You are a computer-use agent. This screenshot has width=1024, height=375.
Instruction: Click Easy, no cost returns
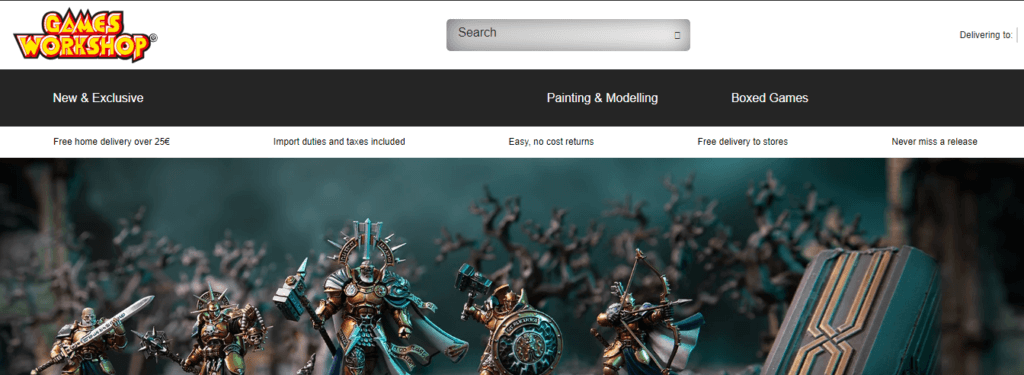[x=551, y=142]
